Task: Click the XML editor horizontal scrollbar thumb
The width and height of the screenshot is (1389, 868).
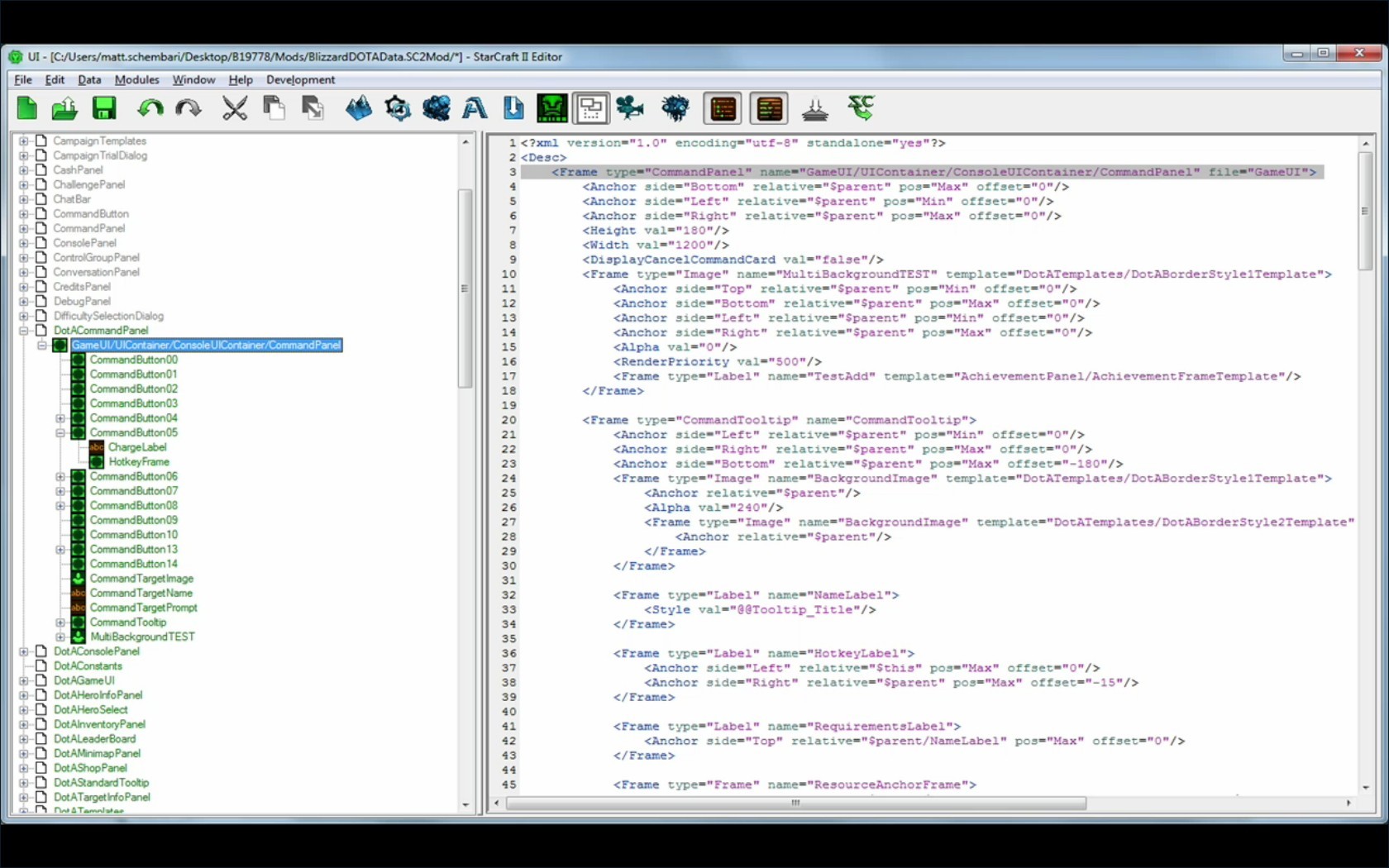Action: (x=795, y=803)
